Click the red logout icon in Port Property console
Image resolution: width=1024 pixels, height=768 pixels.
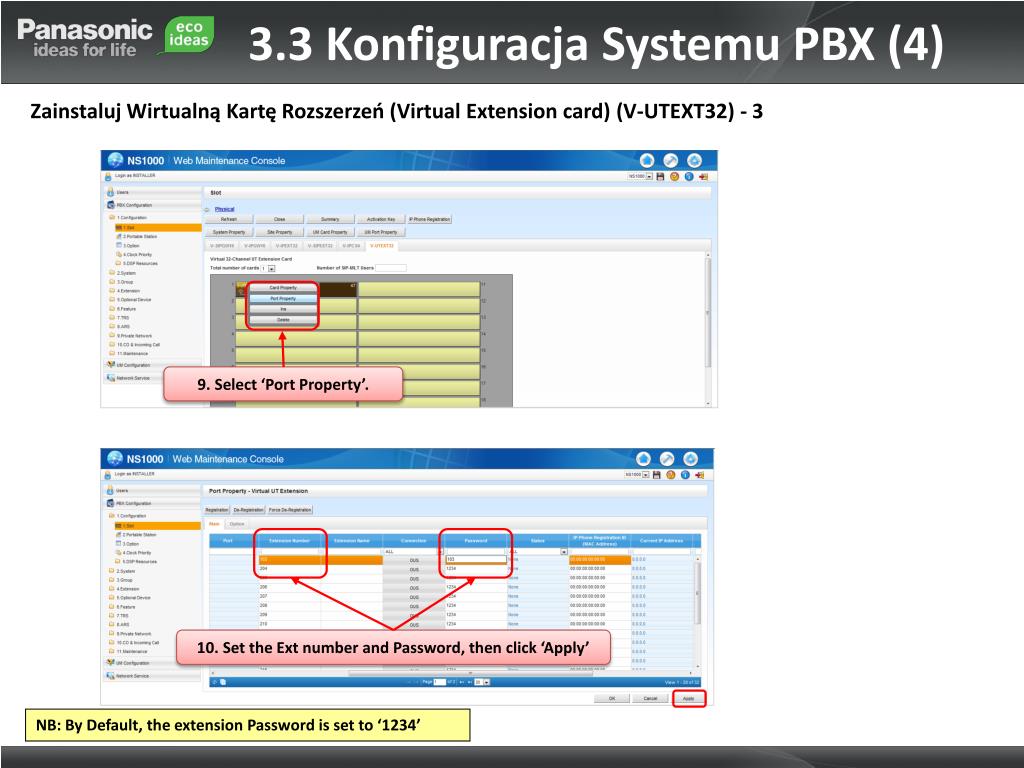click(699, 475)
